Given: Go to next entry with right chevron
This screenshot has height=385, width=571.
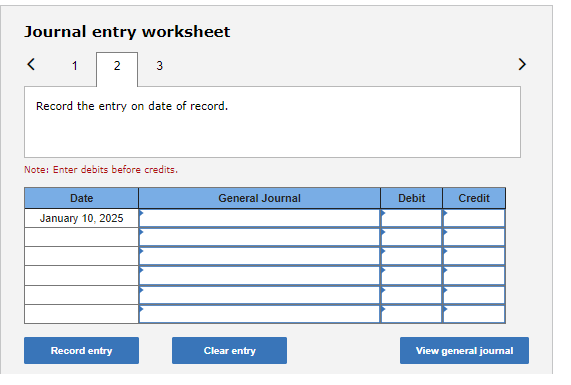Looking at the screenshot, I should 522,64.
